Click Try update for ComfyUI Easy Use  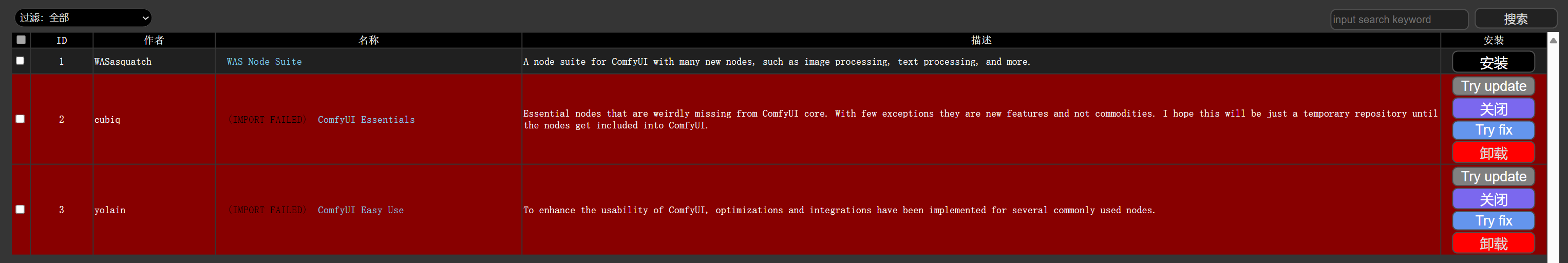click(1493, 177)
